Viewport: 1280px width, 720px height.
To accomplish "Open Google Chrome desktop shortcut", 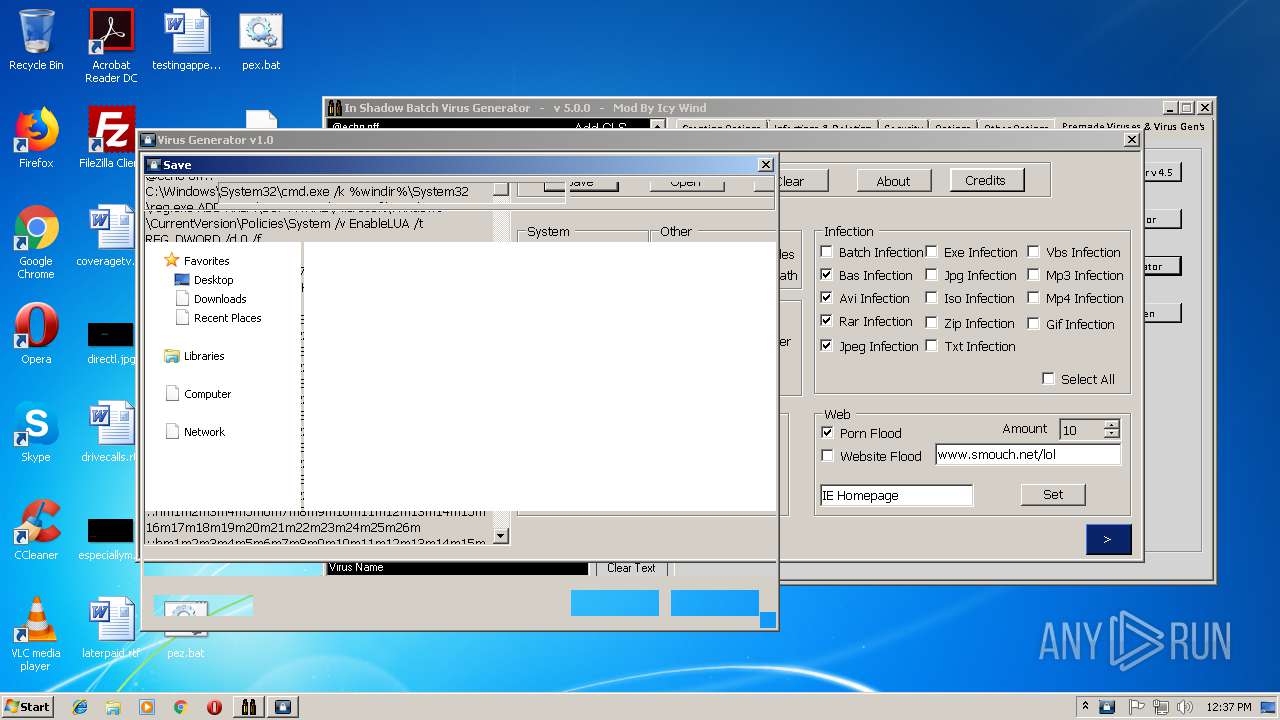I will coord(36,242).
